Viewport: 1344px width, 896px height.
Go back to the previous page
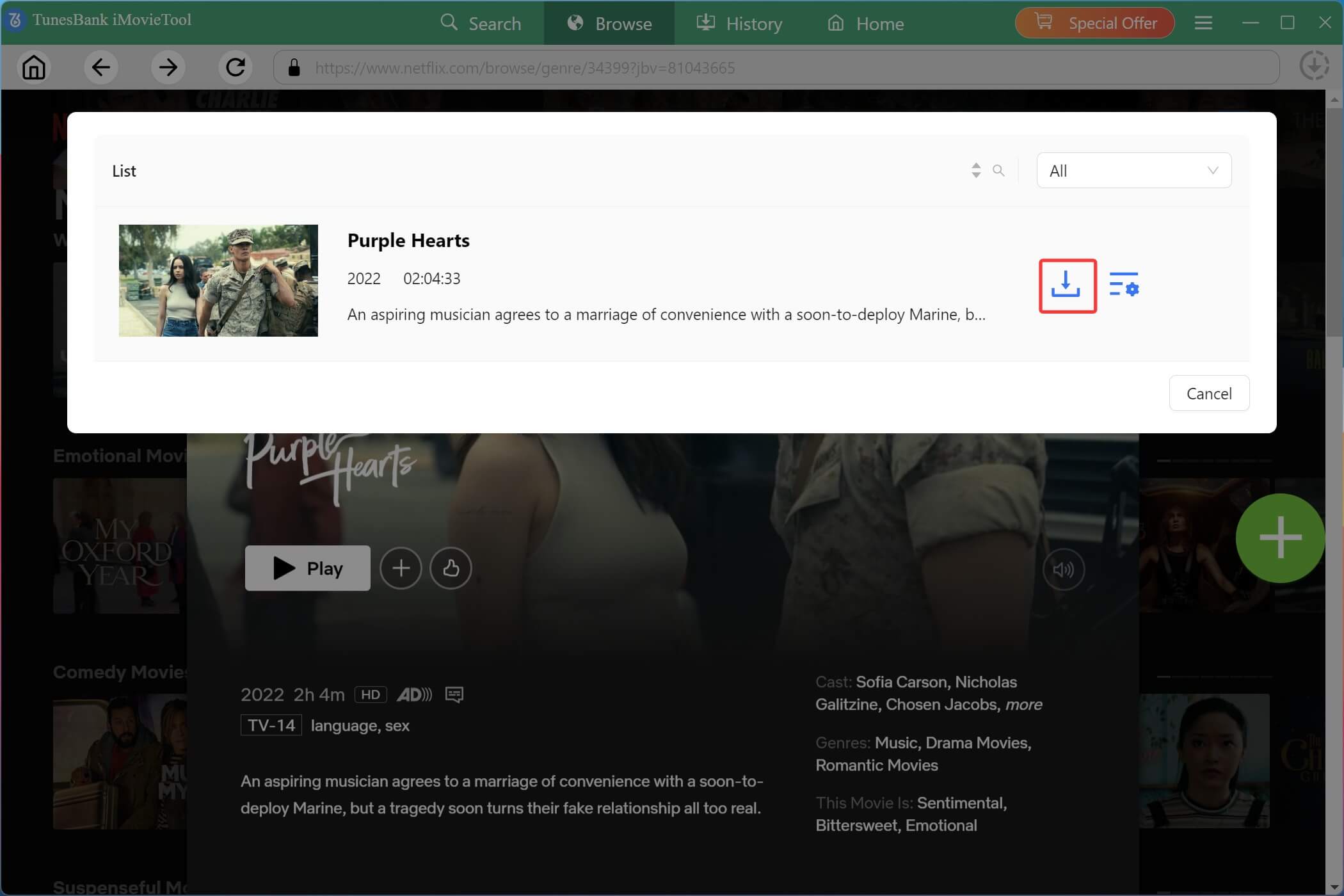pos(100,67)
